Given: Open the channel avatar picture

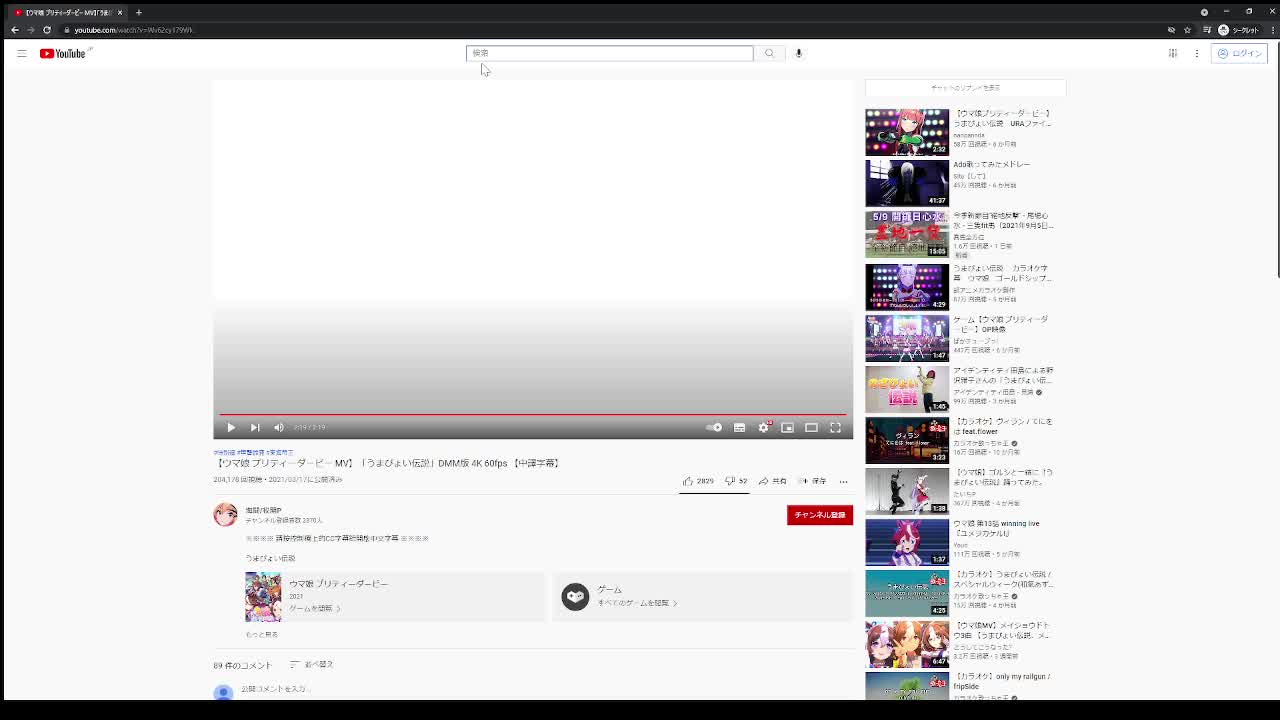Looking at the screenshot, I should [225, 514].
